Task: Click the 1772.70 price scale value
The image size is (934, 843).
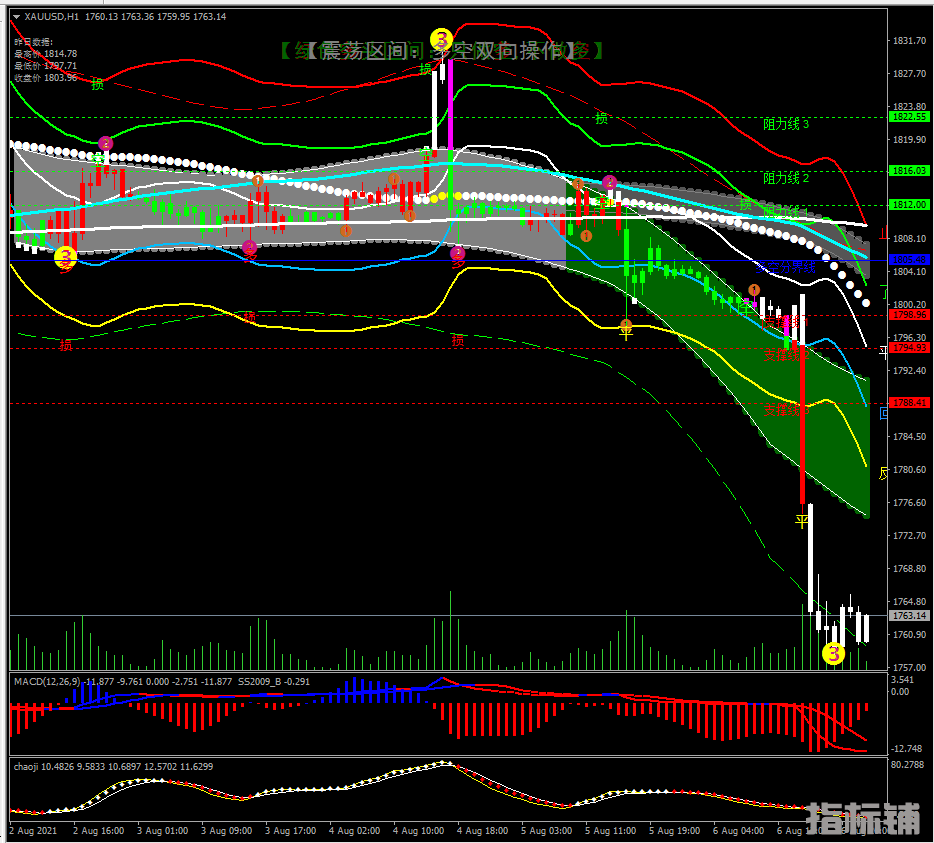Action: pyautogui.click(x=909, y=536)
